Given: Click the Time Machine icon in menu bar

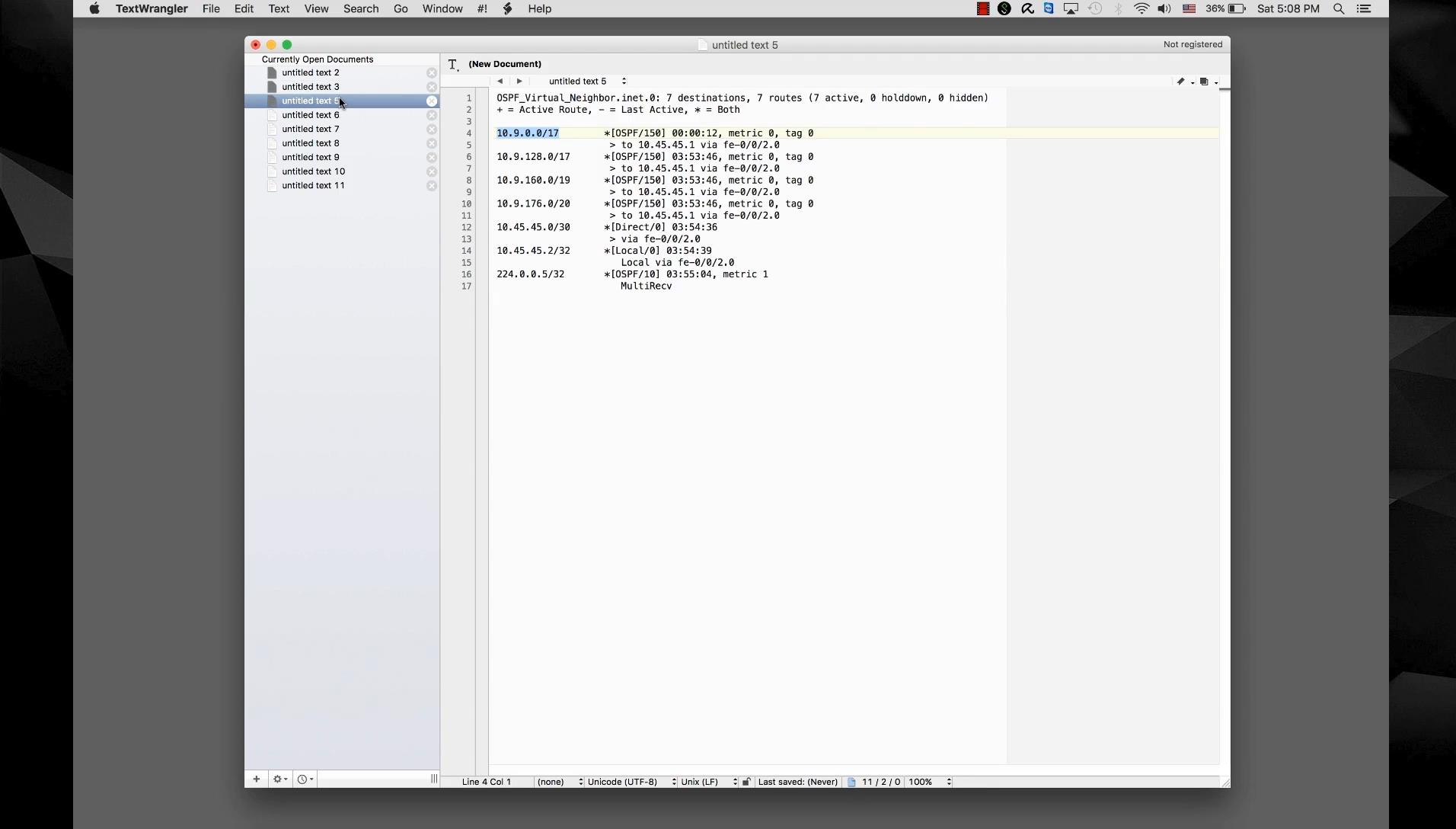Looking at the screenshot, I should [x=1095, y=8].
